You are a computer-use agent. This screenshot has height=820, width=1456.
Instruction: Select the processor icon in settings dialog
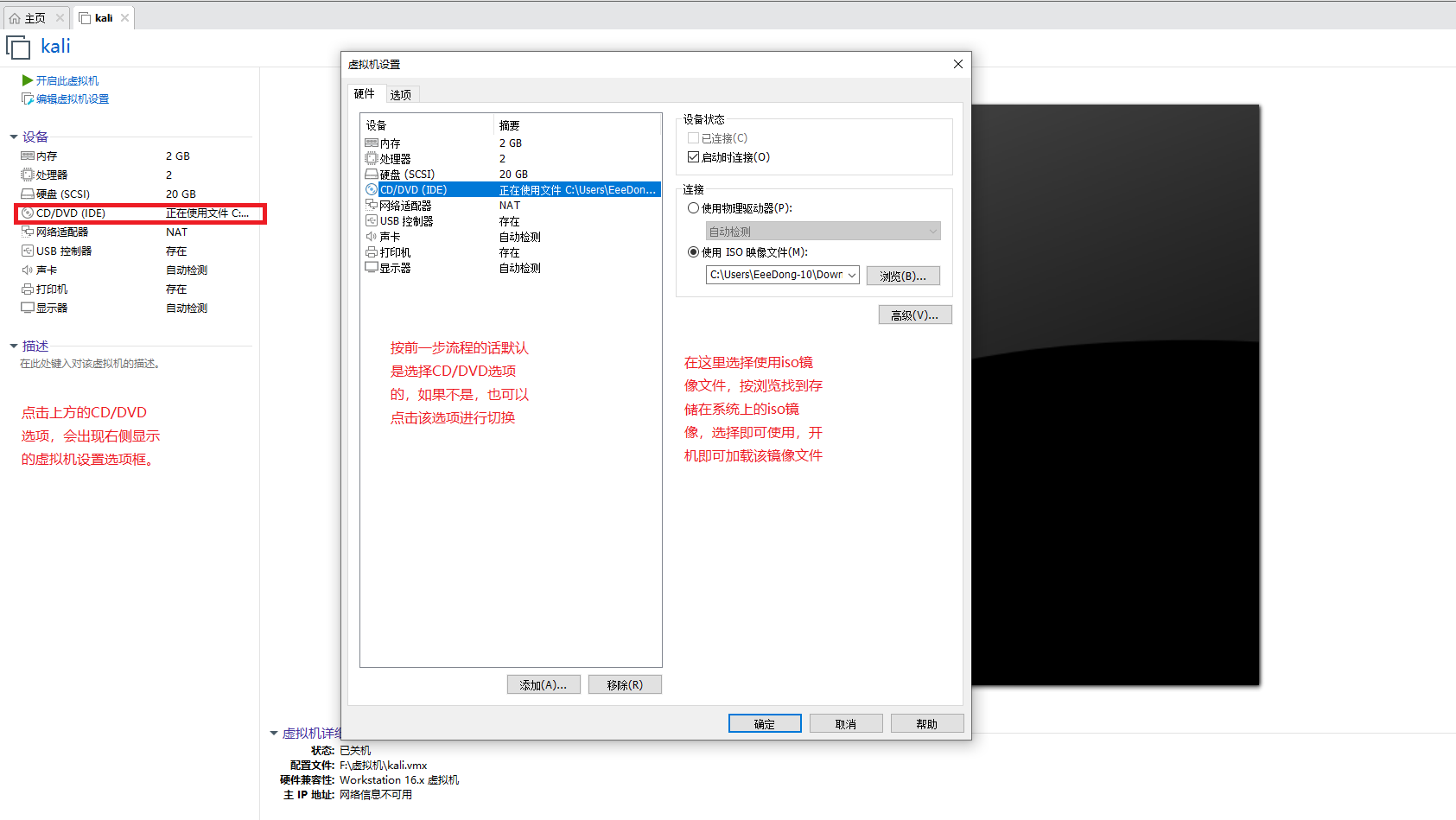[372, 159]
